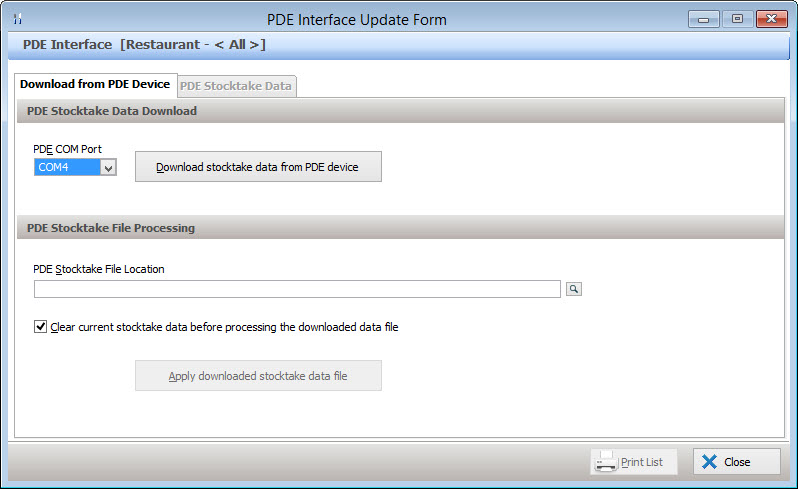Viewport: 798px width, 489px height.
Task: Maximize the PDE Interface Update Form window
Action: pos(736,18)
